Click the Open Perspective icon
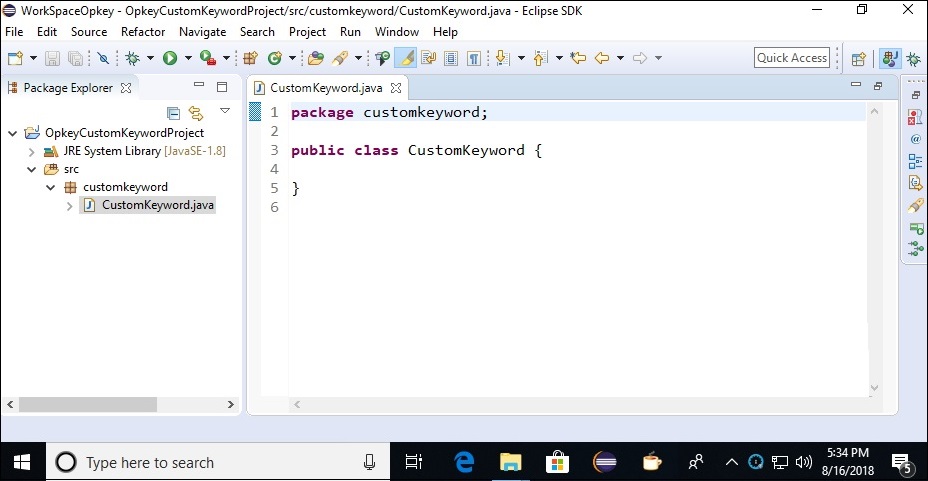This screenshot has width=928, height=481. tap(859, 59)
